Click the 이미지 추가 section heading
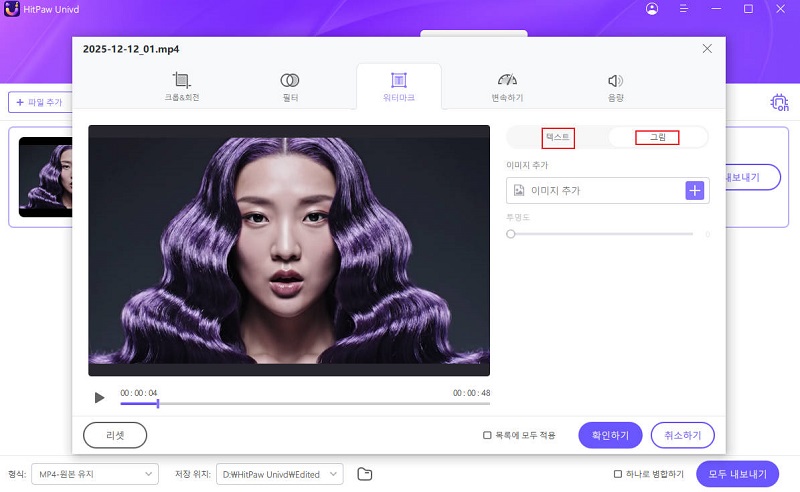 [x=527, y=165]
